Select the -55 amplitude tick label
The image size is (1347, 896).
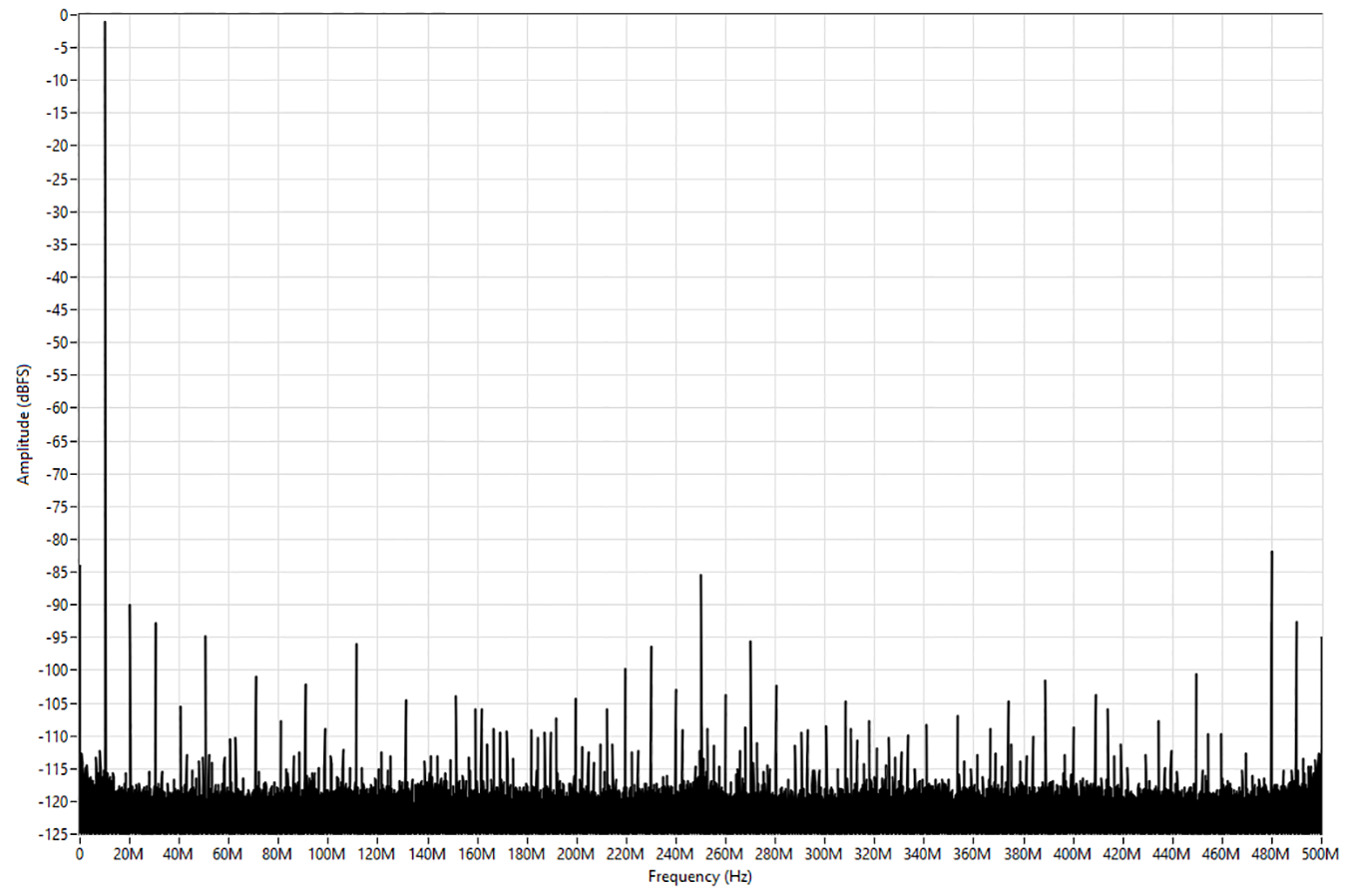click(x=58, y=375)
